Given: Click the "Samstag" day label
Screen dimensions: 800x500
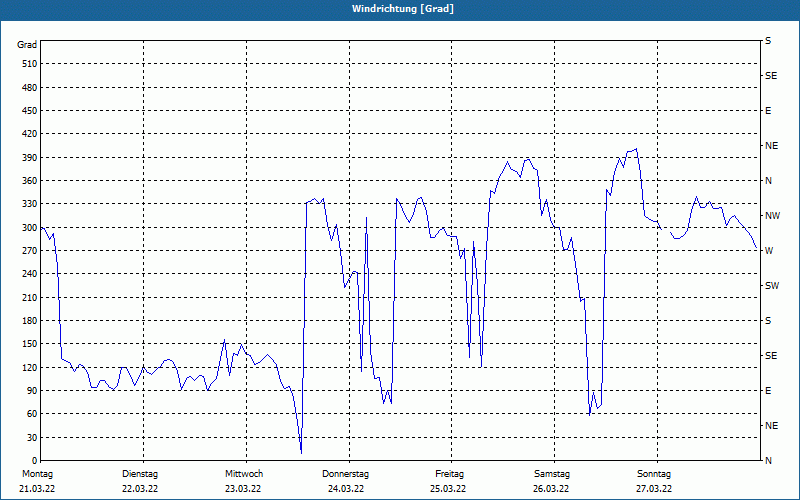Looking at the screenshot, I should (552, 474).
